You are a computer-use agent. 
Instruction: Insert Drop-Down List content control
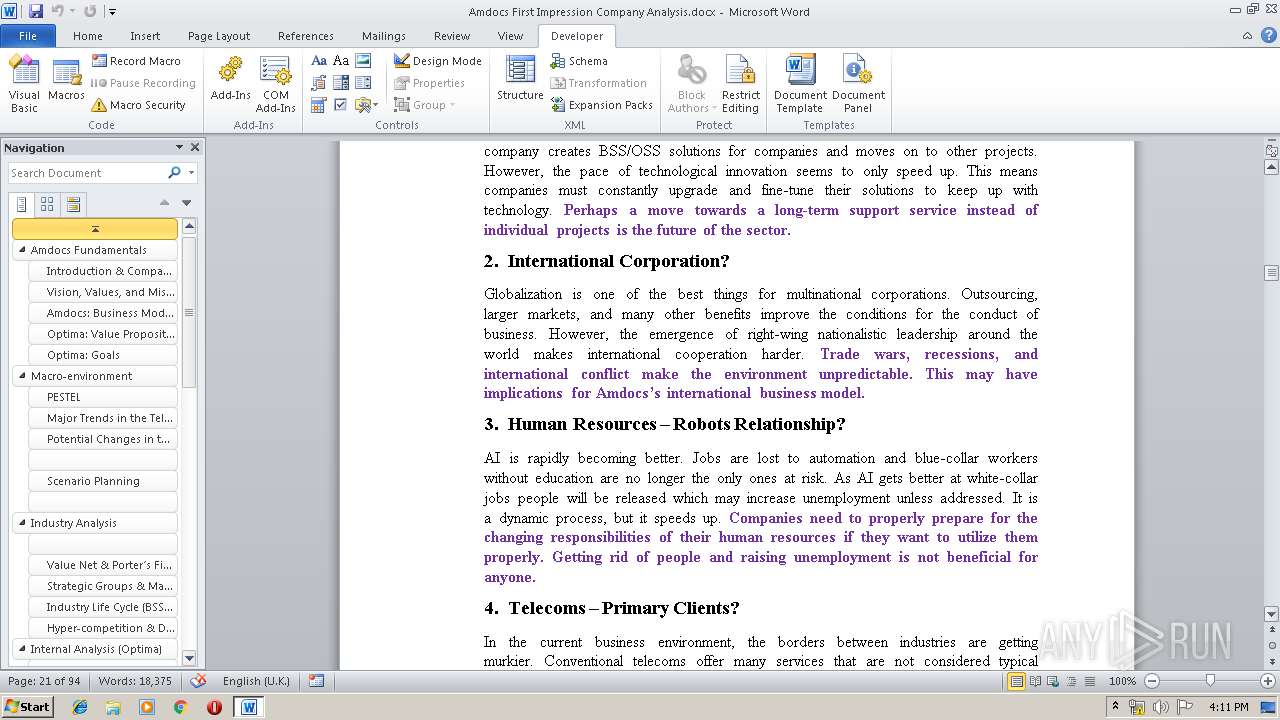tap(363, 83)
